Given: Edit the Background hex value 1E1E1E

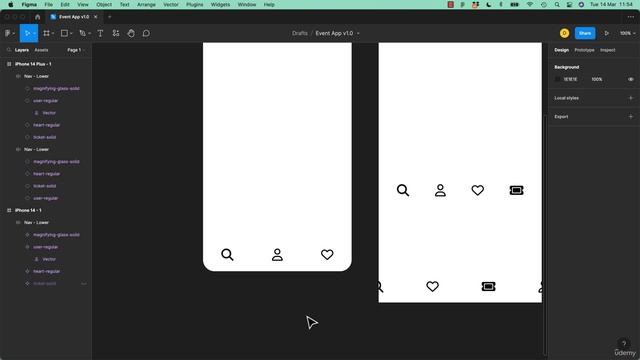Looking at the screenshot, I should (x=570, y=79).
